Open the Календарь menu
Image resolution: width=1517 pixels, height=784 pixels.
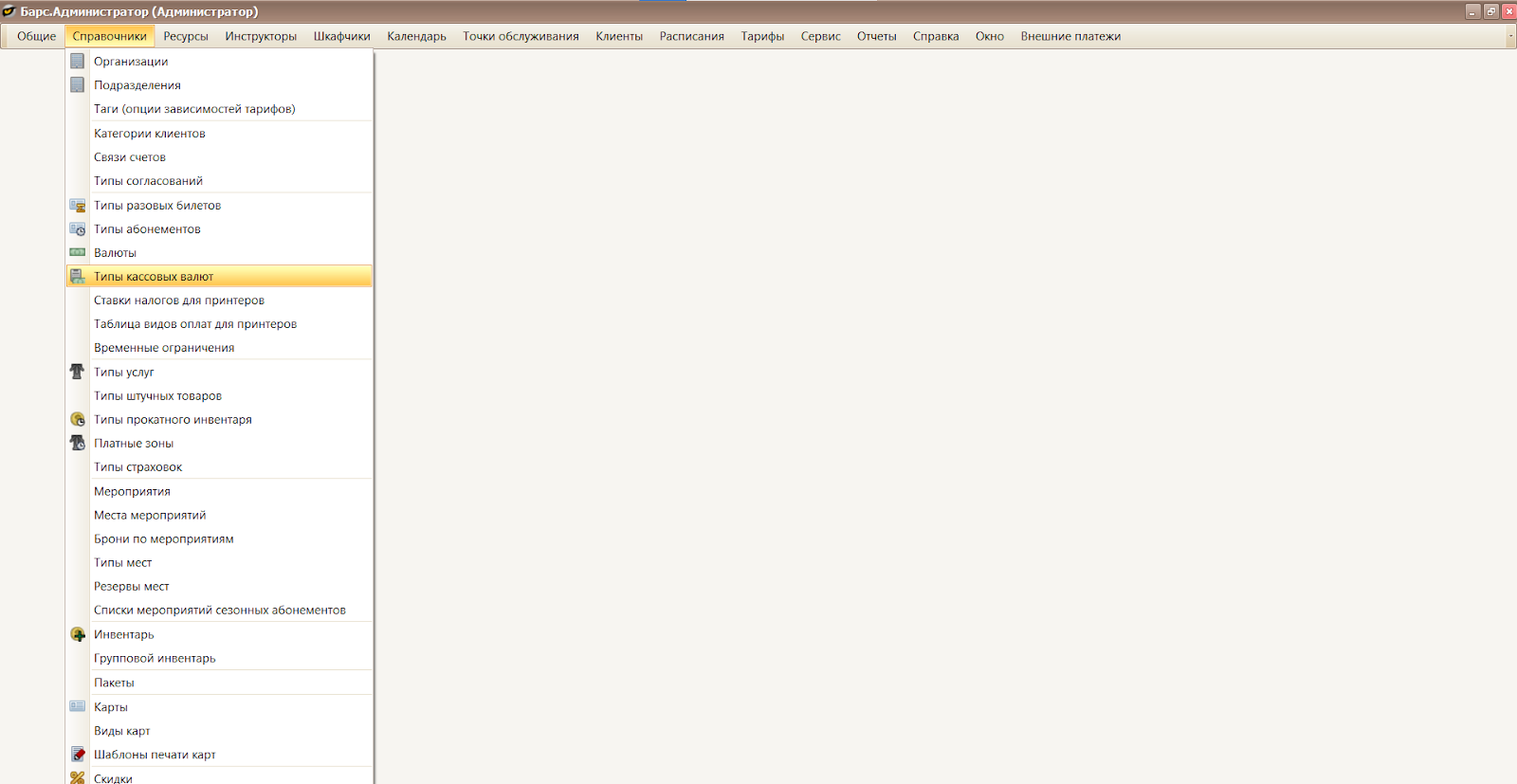click(417, 37)
